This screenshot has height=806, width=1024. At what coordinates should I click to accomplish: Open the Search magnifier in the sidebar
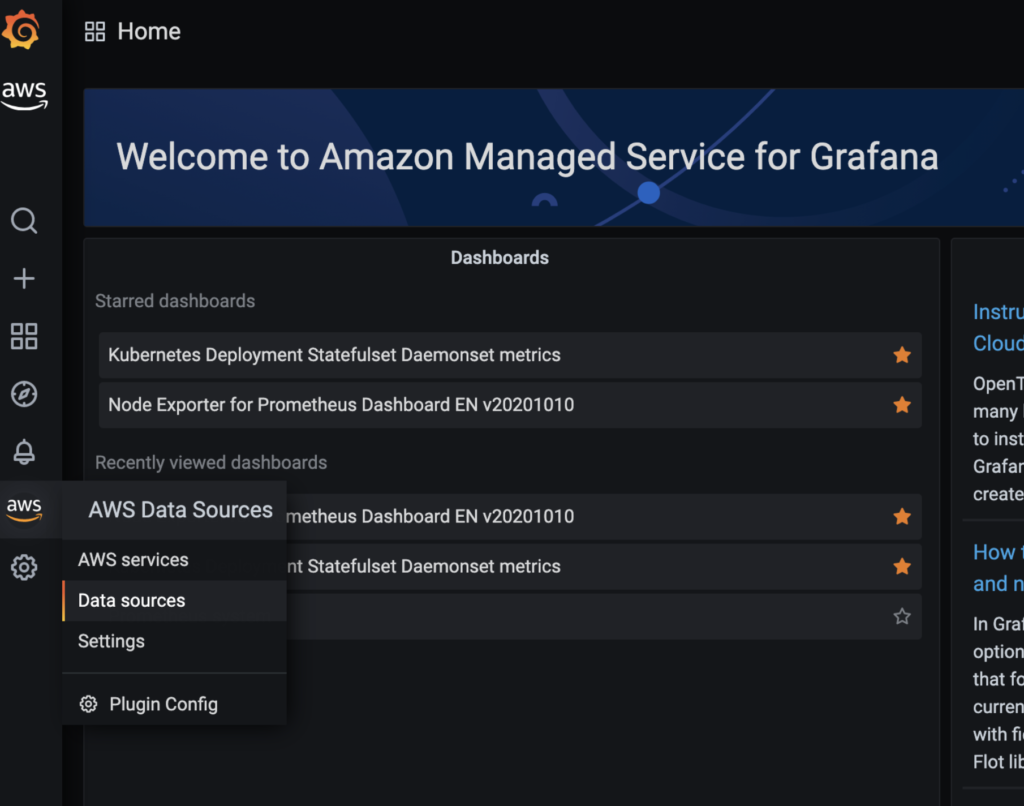click(24, 221)
